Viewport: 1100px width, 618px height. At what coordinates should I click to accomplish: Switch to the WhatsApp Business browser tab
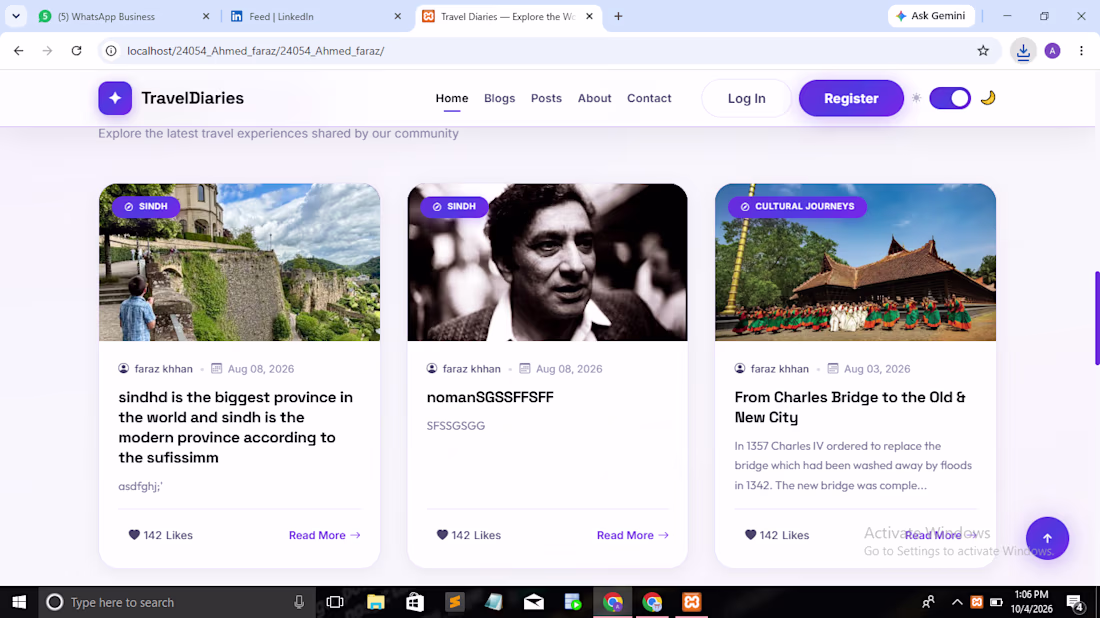pyautogui.click(x=123, y=16)
